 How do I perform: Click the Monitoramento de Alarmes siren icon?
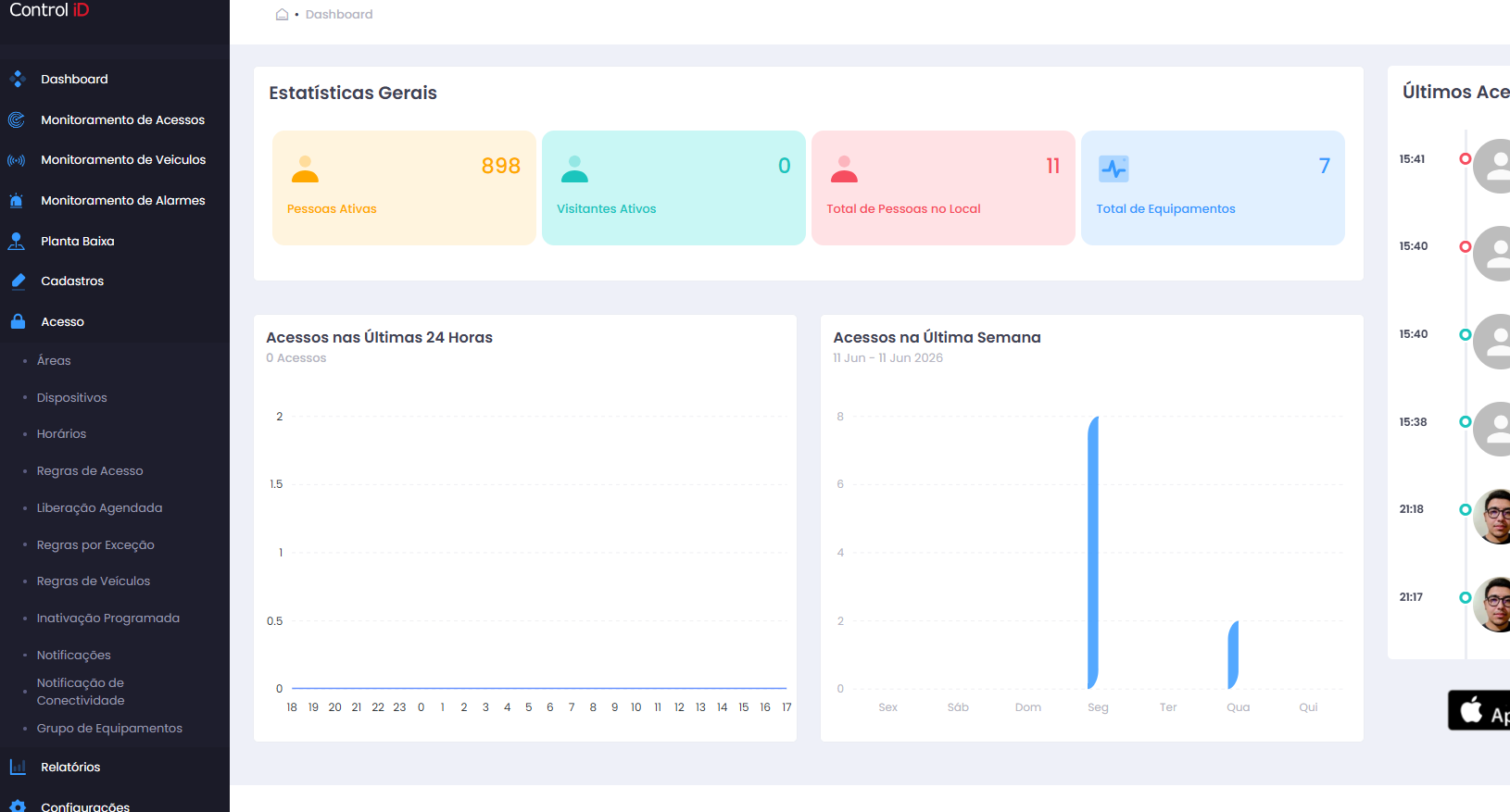(x=17, y=200)
